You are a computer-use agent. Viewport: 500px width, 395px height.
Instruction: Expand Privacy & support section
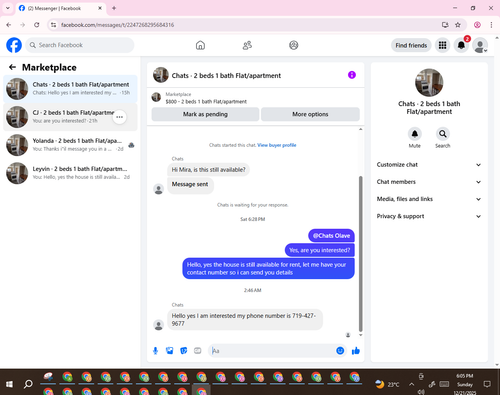pos(429,216)
